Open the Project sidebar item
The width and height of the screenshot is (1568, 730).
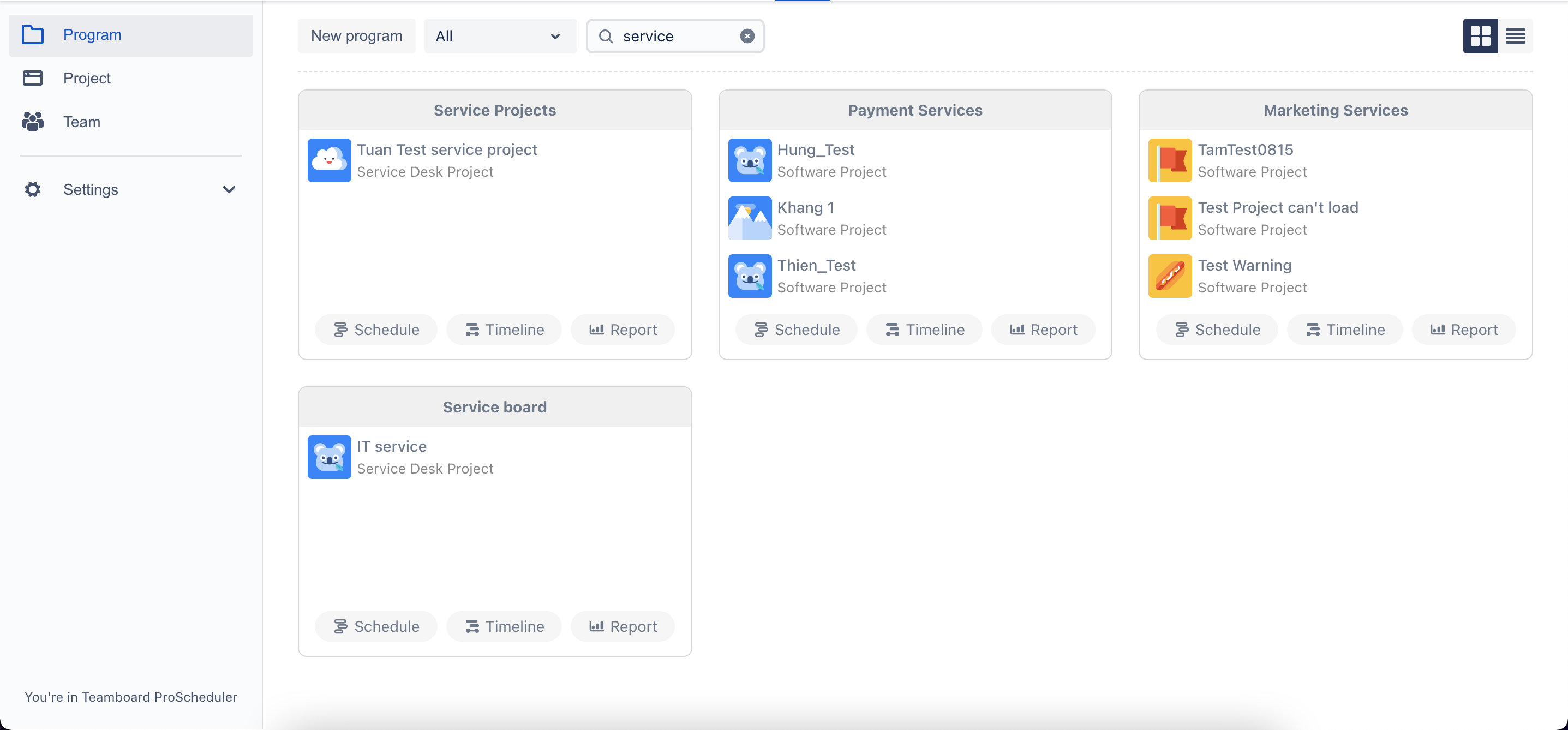pos(86,78)
